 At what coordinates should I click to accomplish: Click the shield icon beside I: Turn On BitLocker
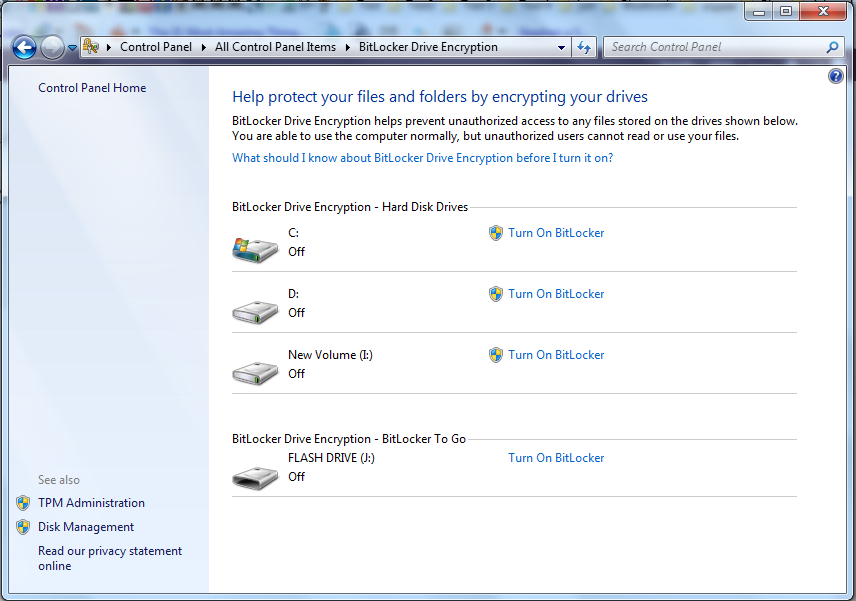click(x=496, y=355)
